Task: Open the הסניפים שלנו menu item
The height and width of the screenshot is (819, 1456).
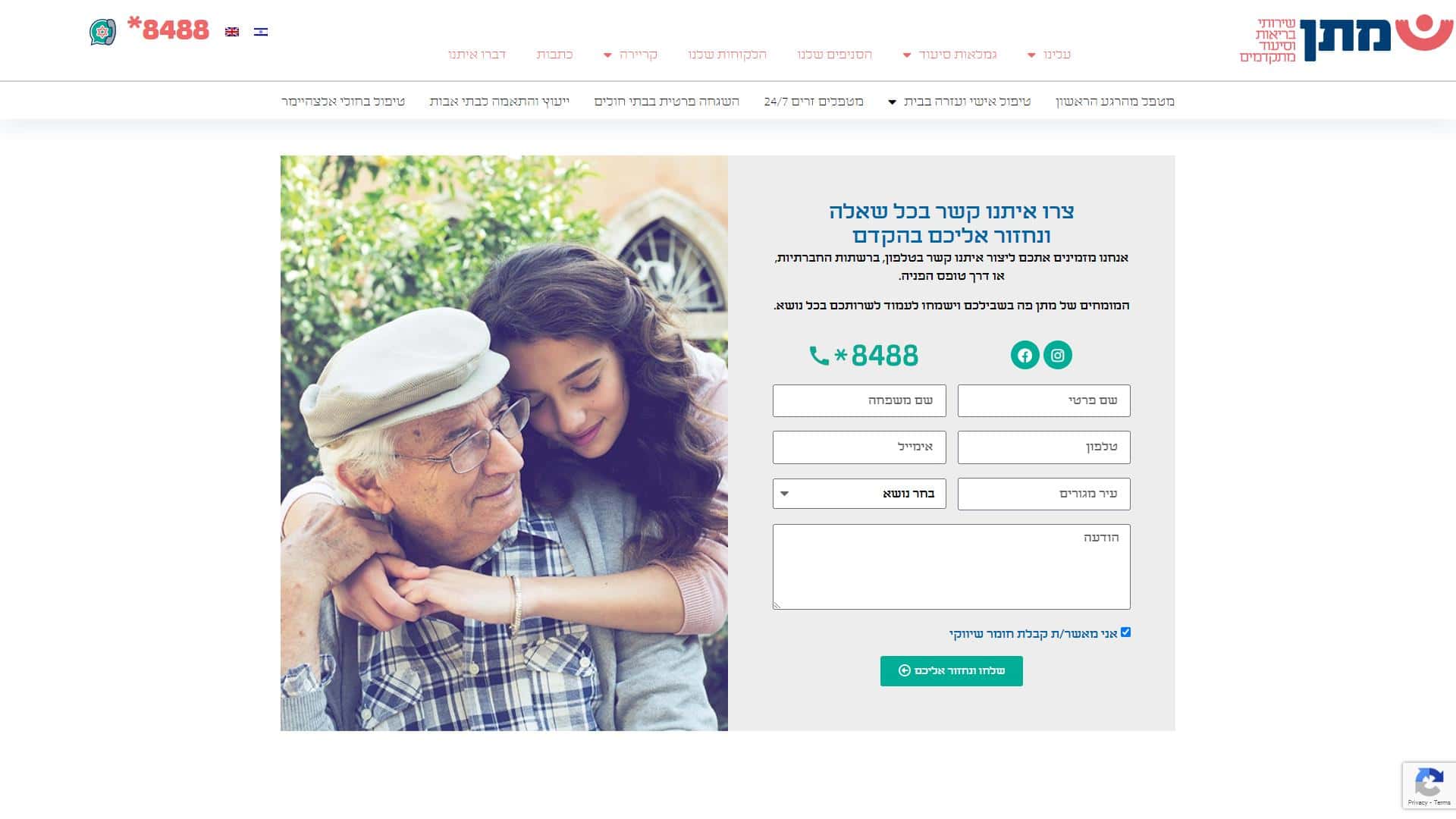Action: pyautogui.click(x=834, y=55)
